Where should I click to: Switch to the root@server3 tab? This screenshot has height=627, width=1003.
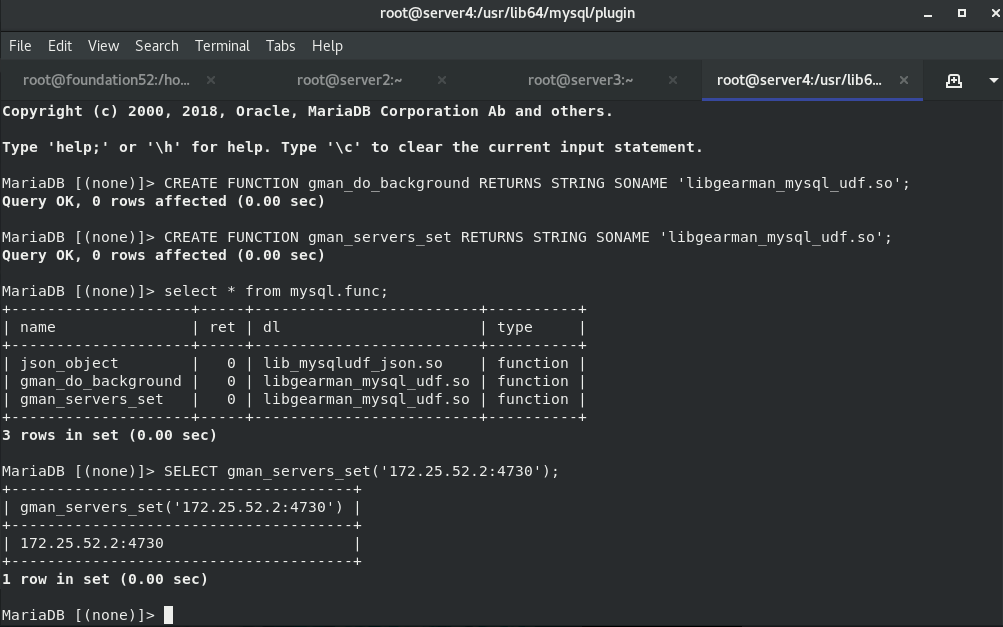[580, 80]
